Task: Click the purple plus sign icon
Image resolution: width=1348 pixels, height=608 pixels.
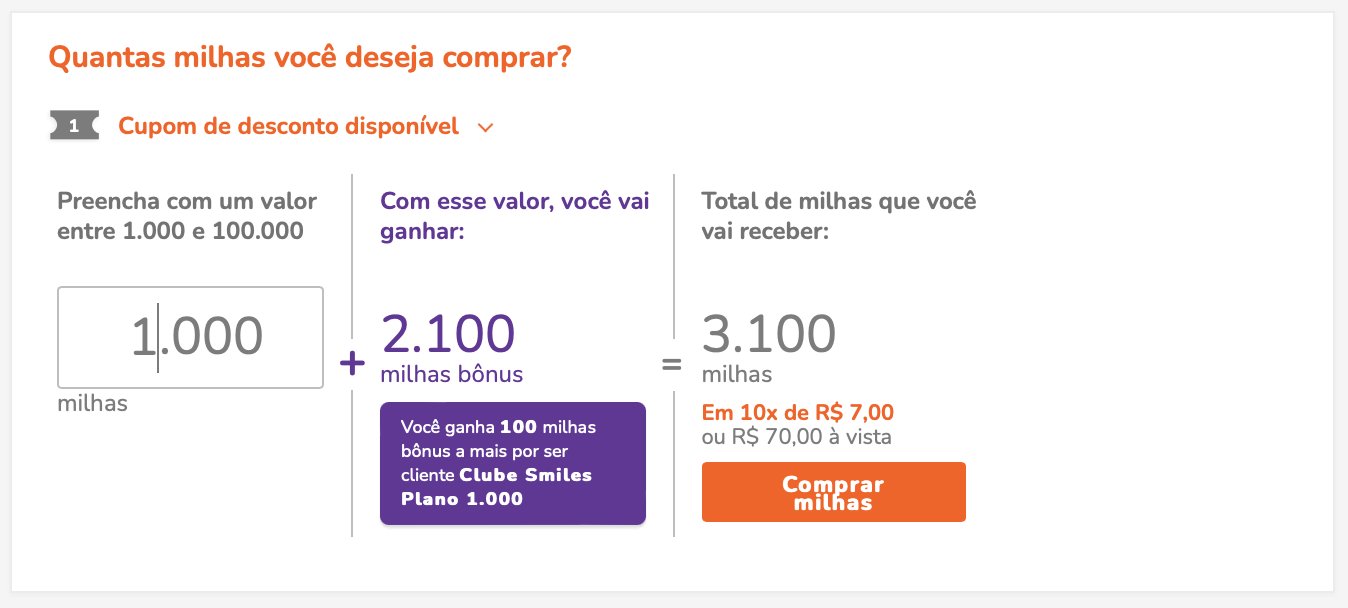Action: point(352,364)
